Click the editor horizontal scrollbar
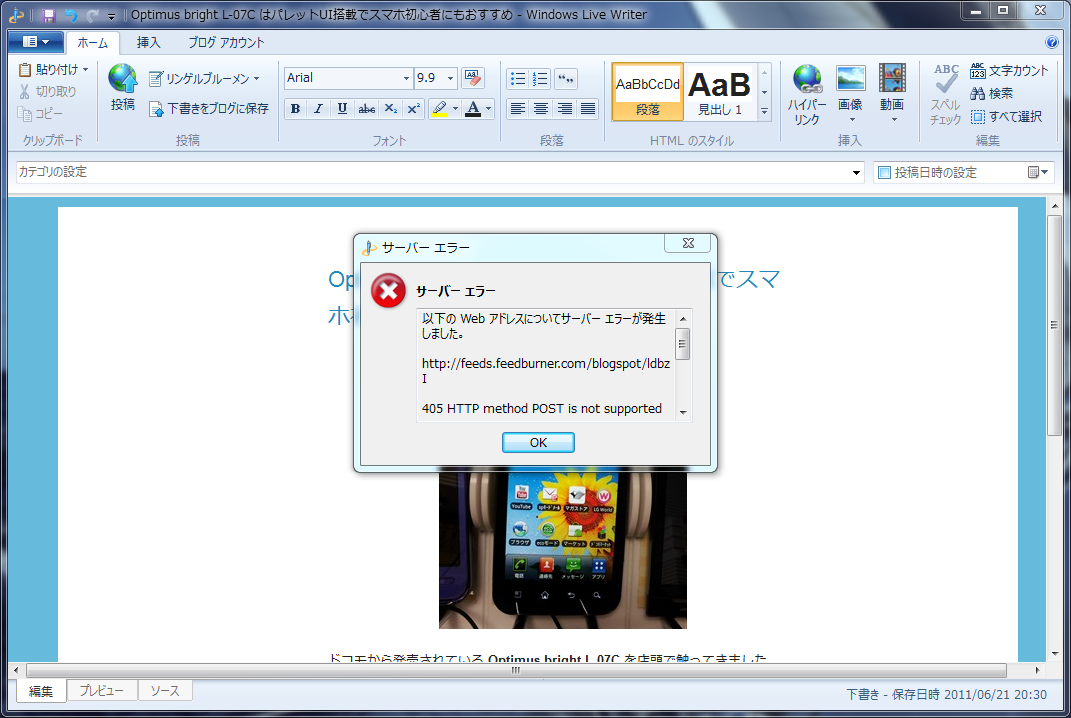Image resolution: width=1071 pixels, height=718 pixels. tap(516, 670)
